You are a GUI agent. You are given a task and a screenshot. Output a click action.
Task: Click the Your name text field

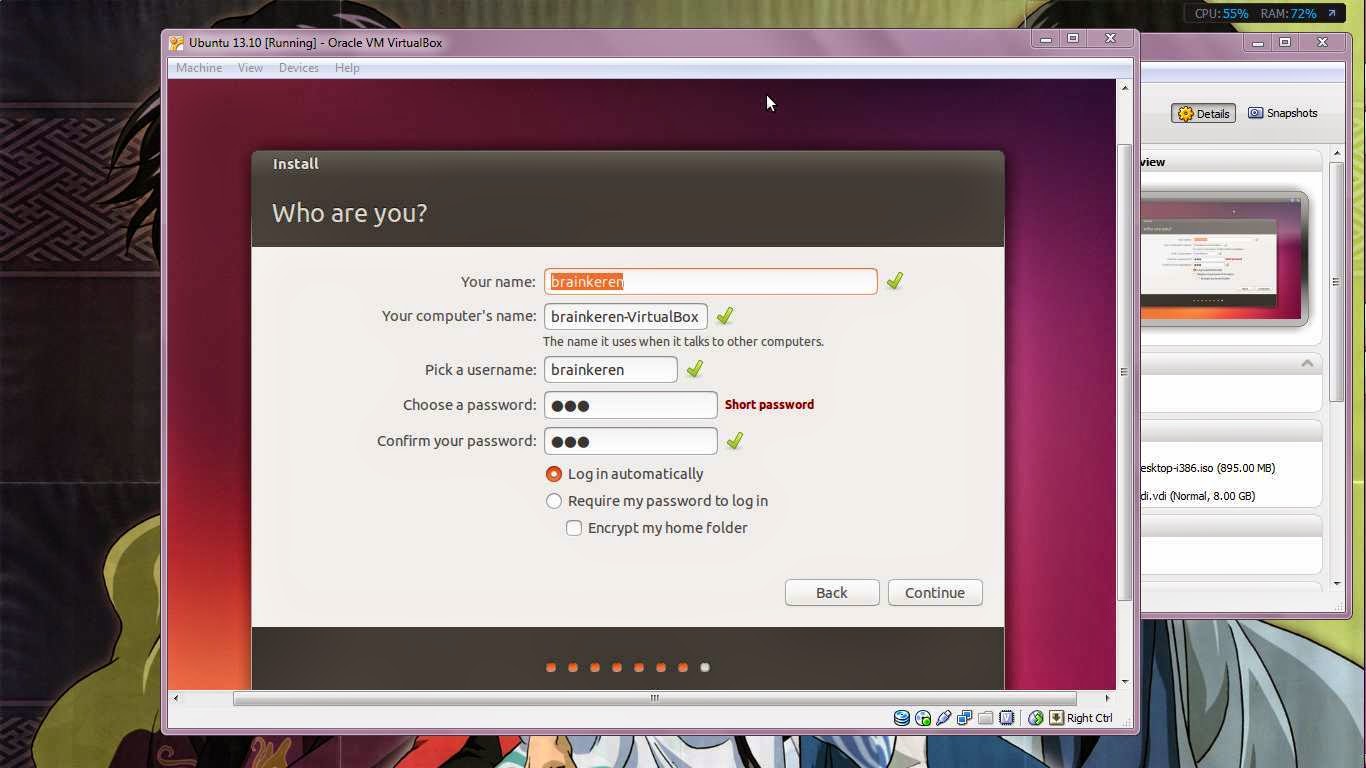point(710,281)
